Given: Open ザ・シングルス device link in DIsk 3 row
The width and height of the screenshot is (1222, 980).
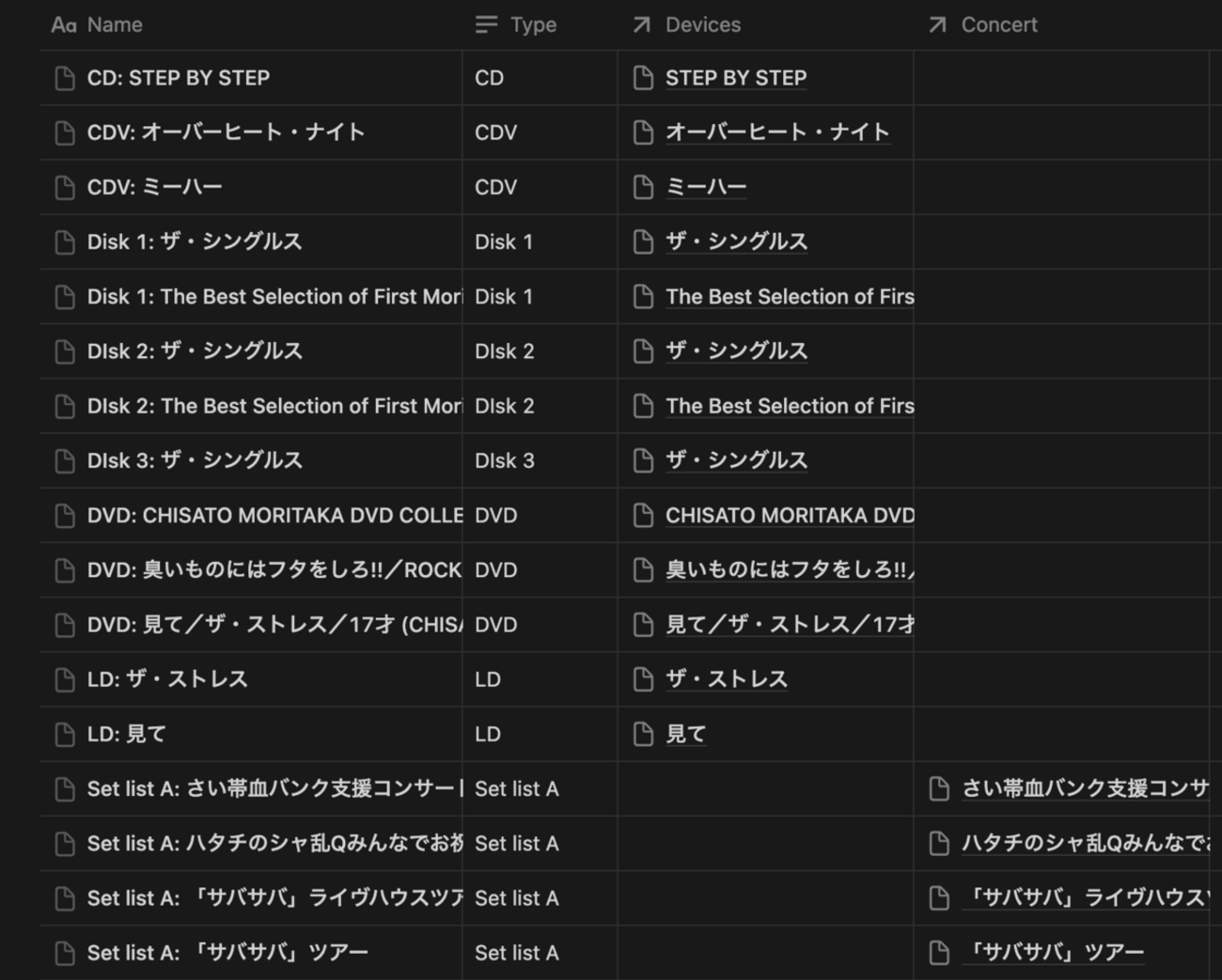Looking at the screenshot, I should pyautogui.click(x=736, y=460).
